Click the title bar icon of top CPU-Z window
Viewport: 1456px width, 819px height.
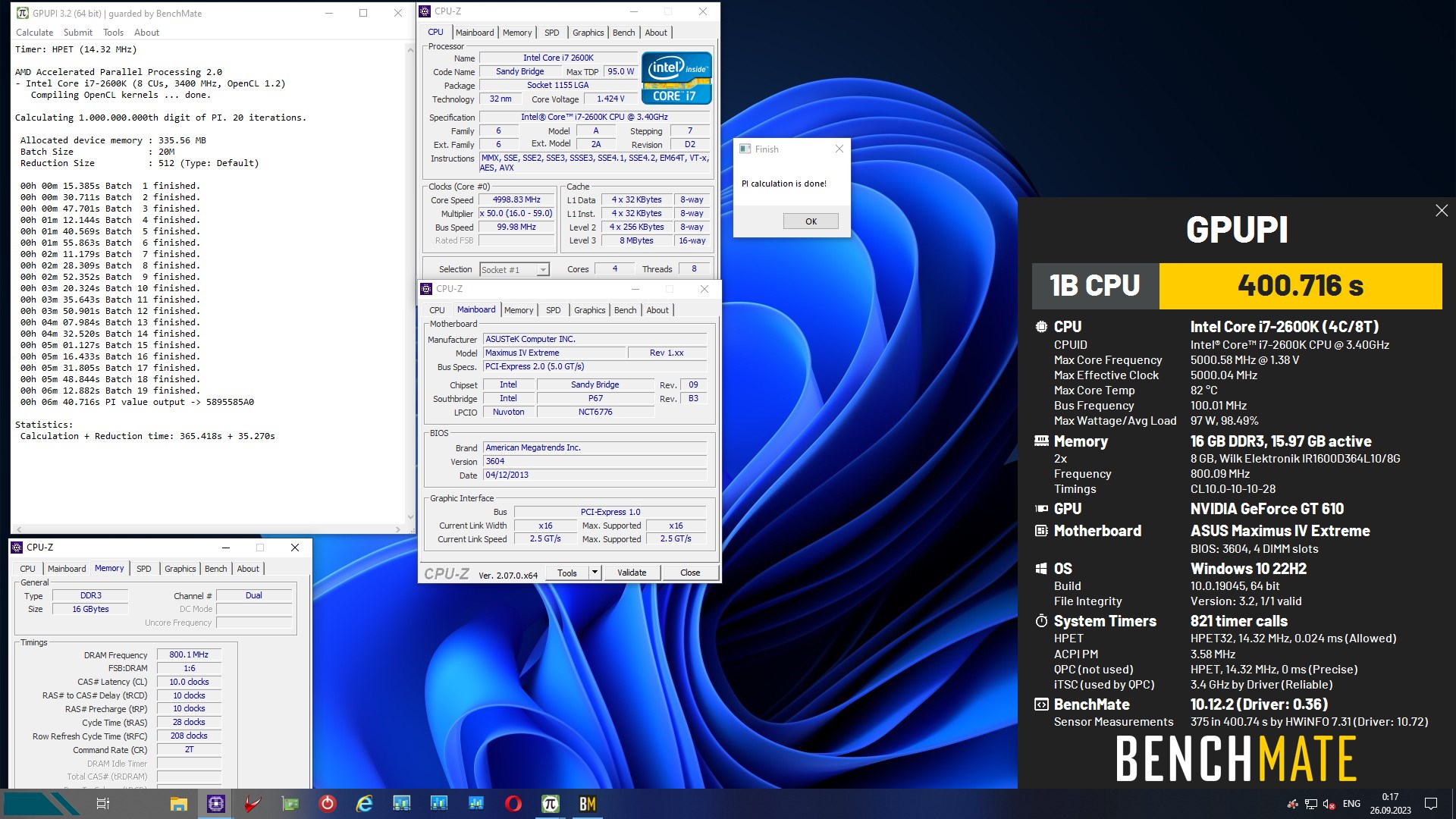(x=425, y=11)
